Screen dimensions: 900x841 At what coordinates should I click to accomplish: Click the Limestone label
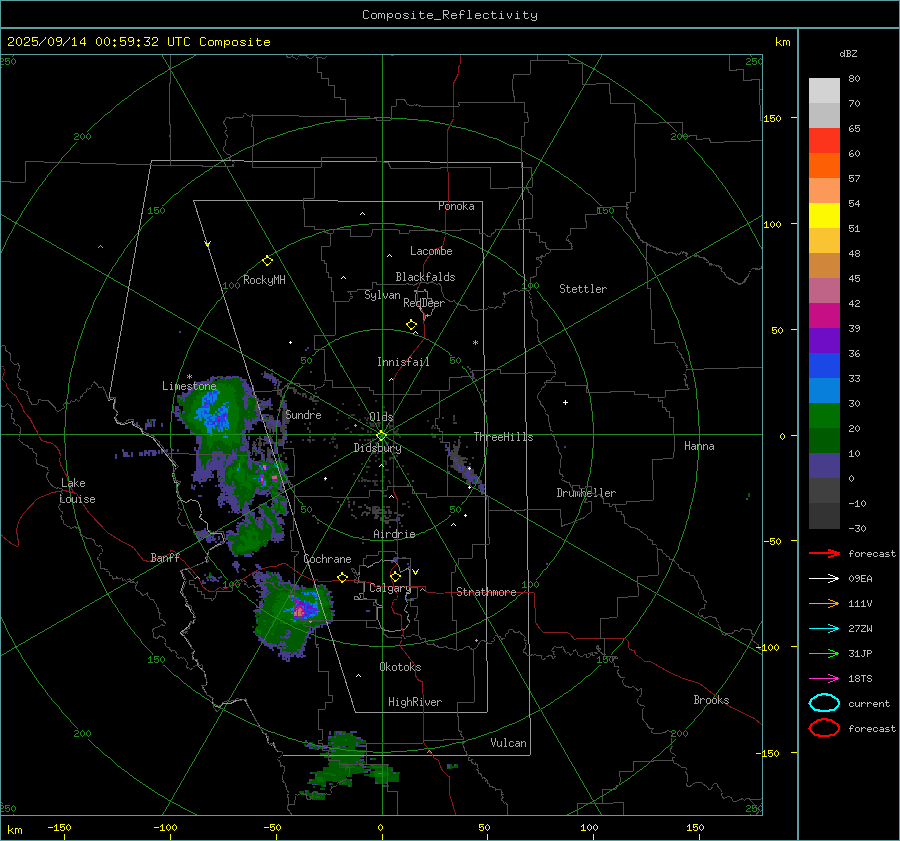click(189, 386)
